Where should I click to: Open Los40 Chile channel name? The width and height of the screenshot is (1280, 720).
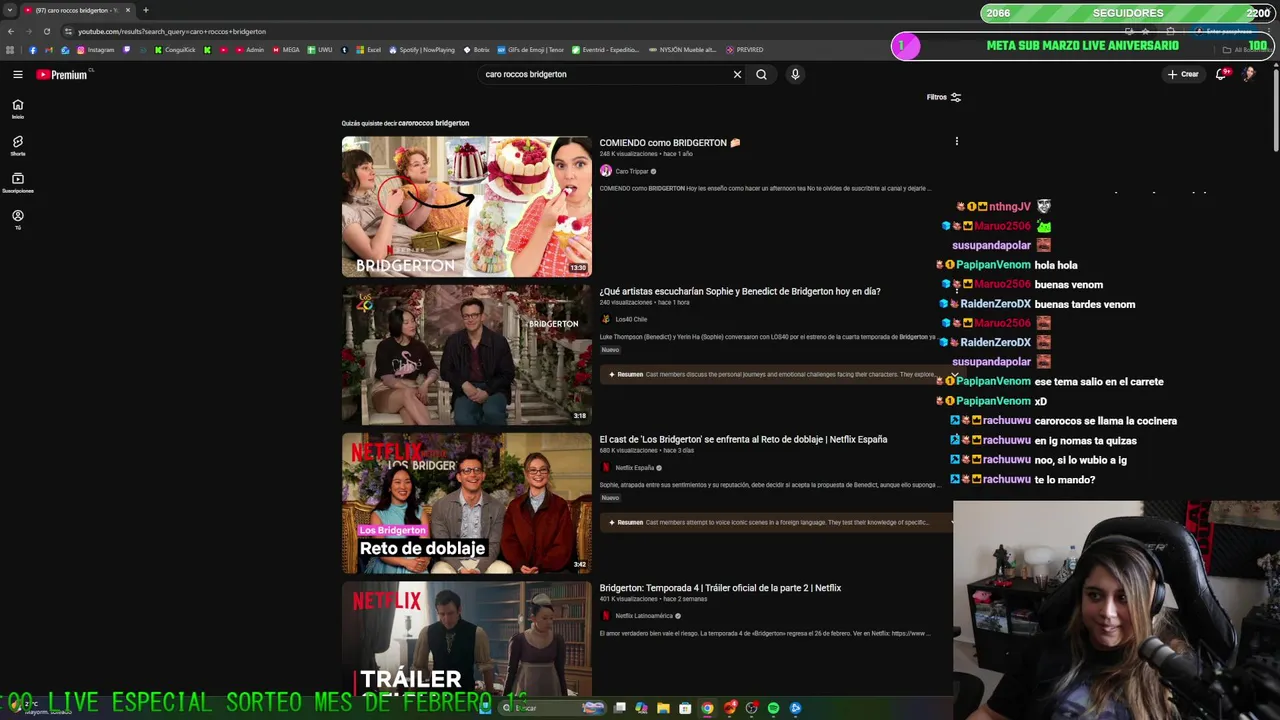[631, 319]
